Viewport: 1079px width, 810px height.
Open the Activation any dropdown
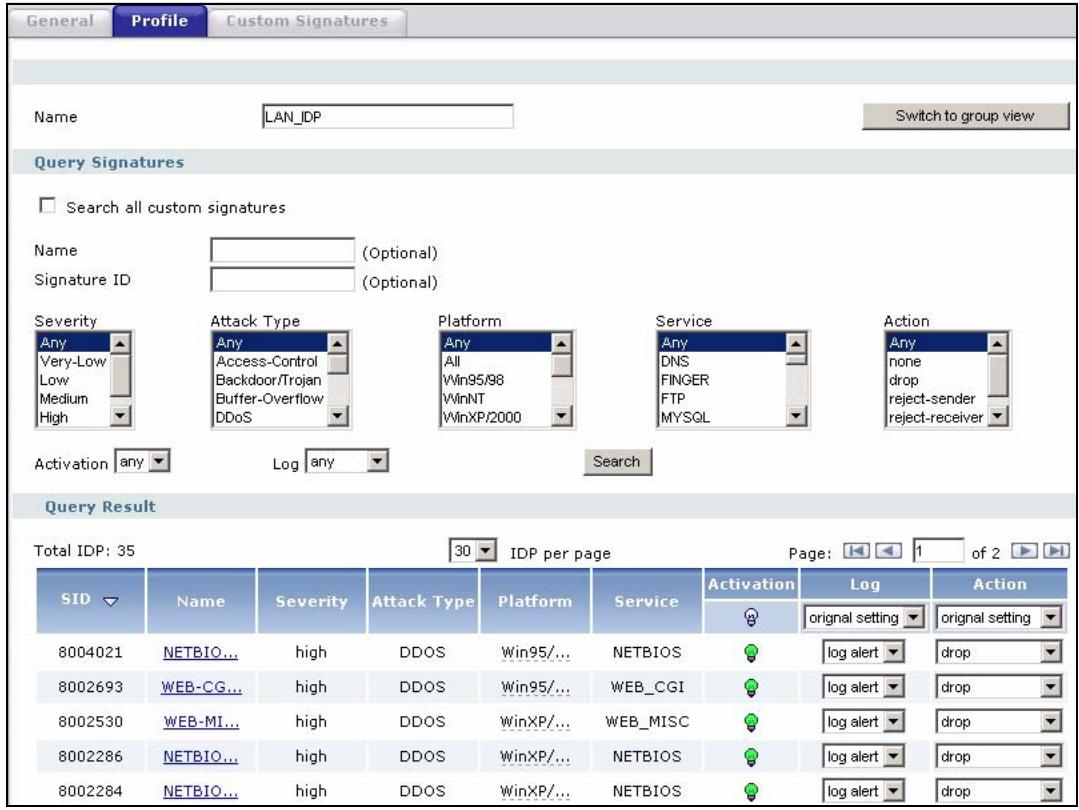142,461
